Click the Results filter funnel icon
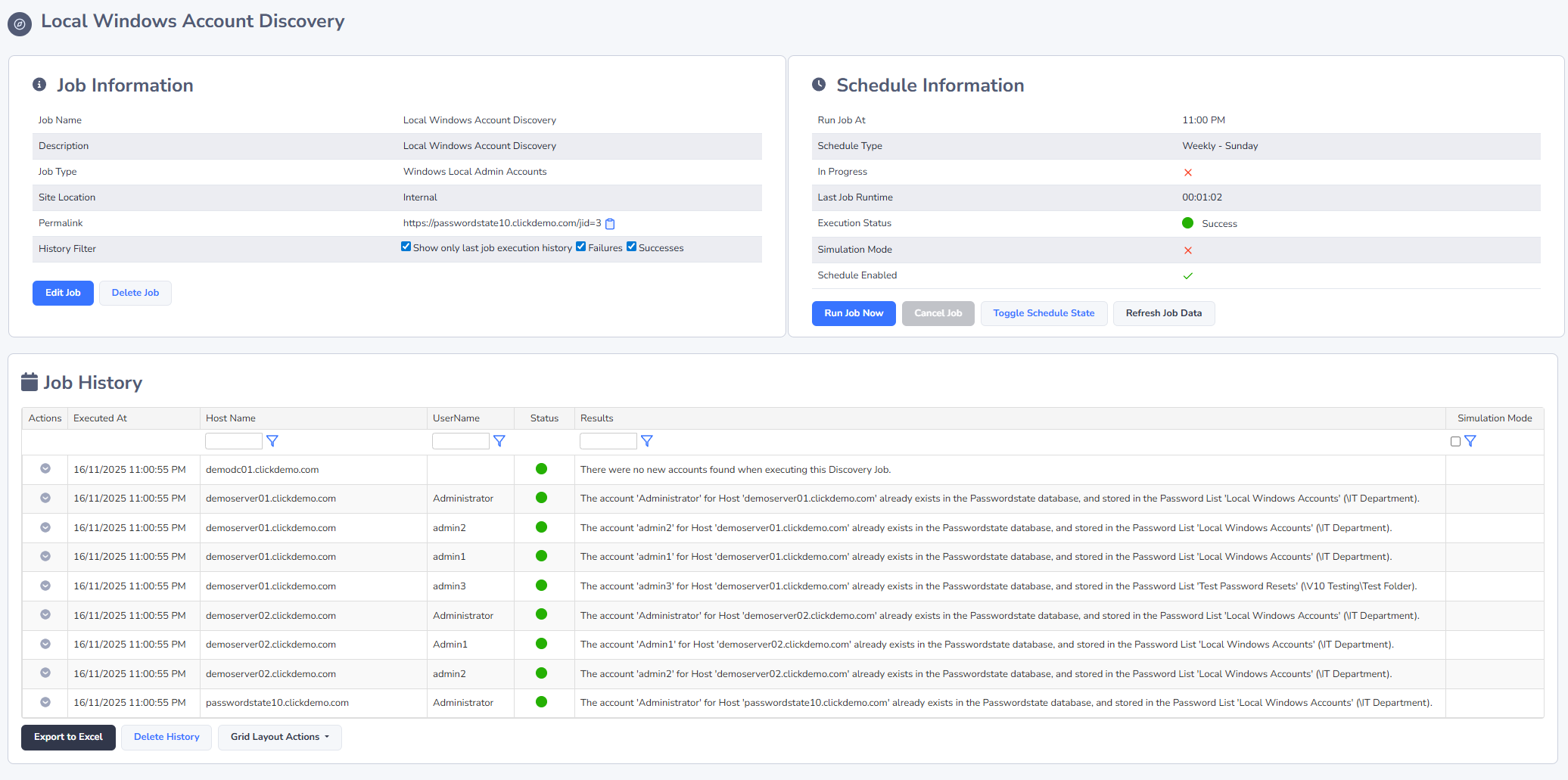 647,441
